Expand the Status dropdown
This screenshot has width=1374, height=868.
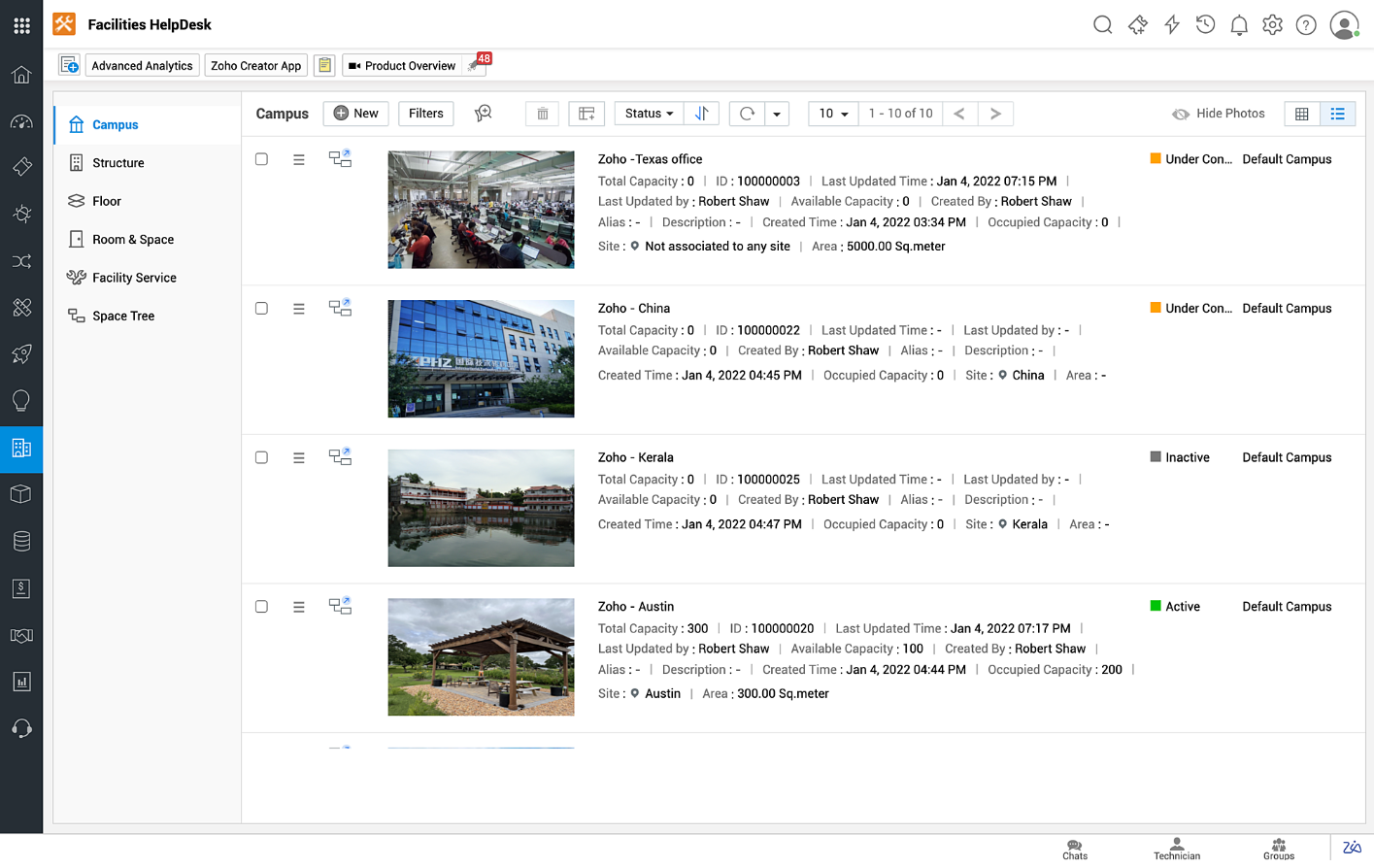pyautogui.click(x=649, y=114)
